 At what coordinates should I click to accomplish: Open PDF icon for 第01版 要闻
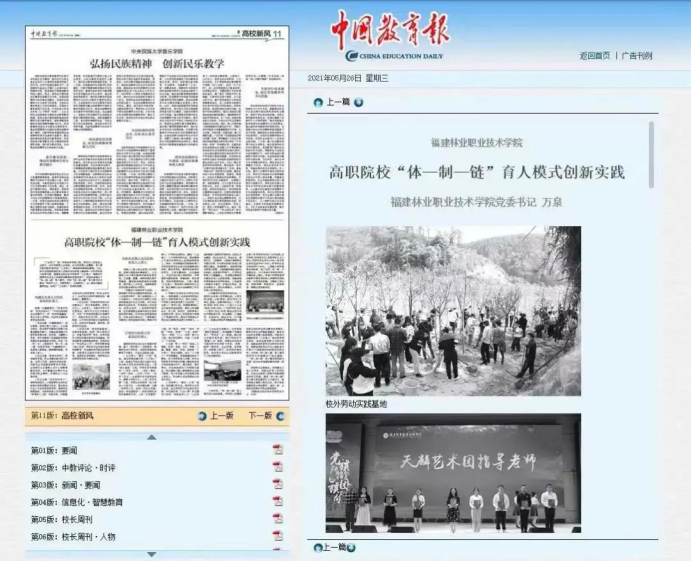(x=278, y=451)
